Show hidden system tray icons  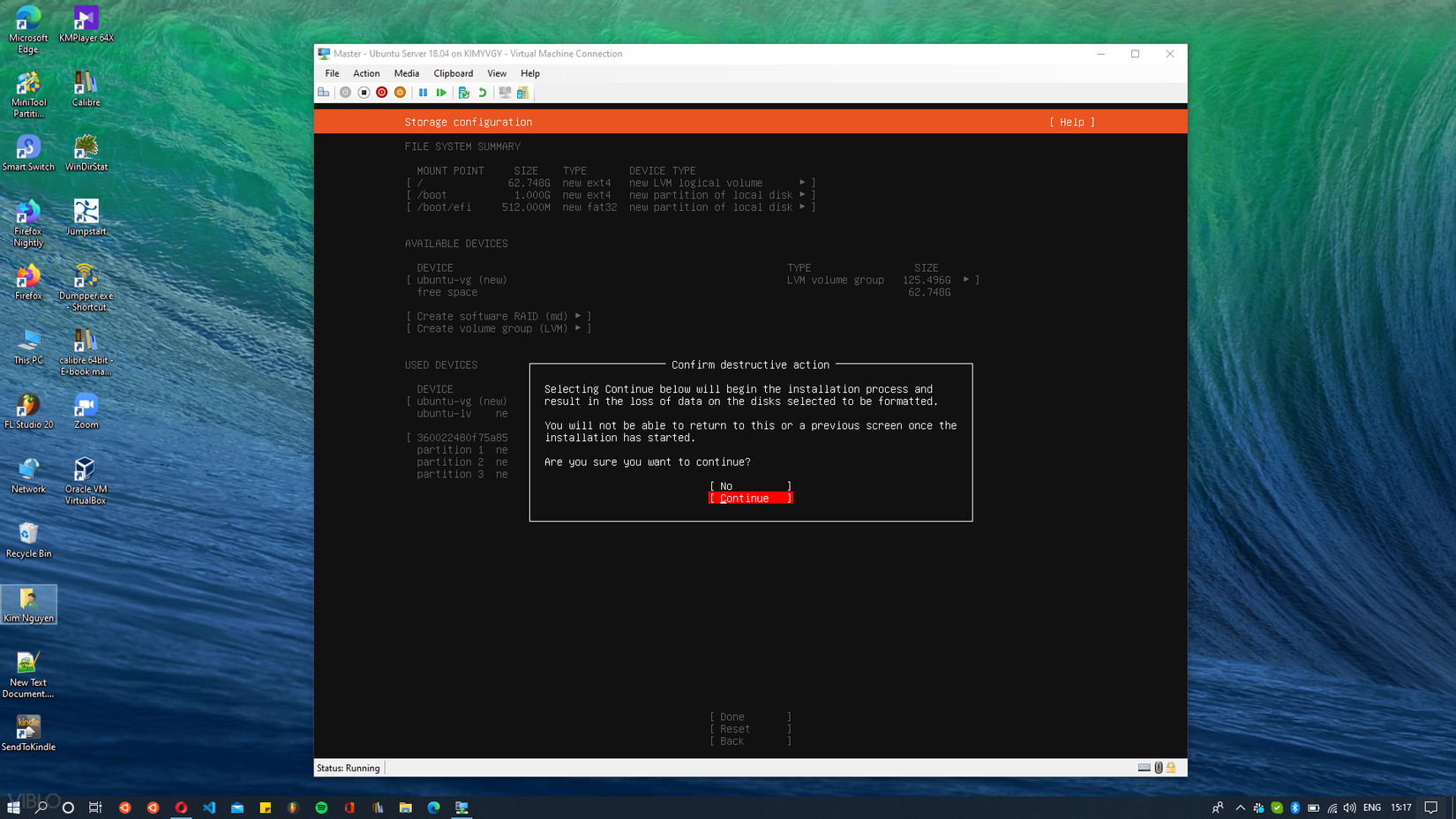tap(1240, 808)
